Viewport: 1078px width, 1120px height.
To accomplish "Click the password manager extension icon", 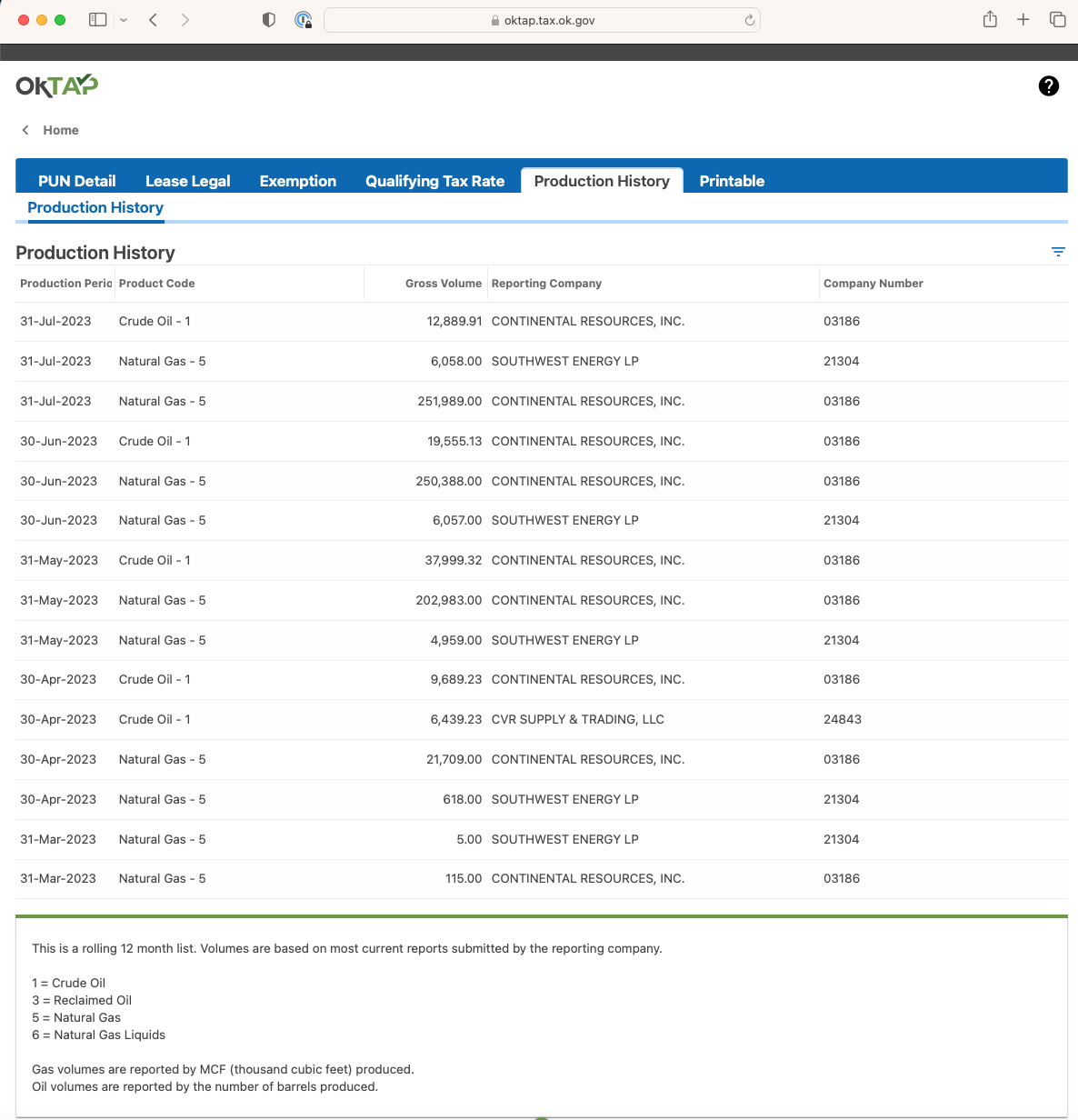I will (304, 20).
